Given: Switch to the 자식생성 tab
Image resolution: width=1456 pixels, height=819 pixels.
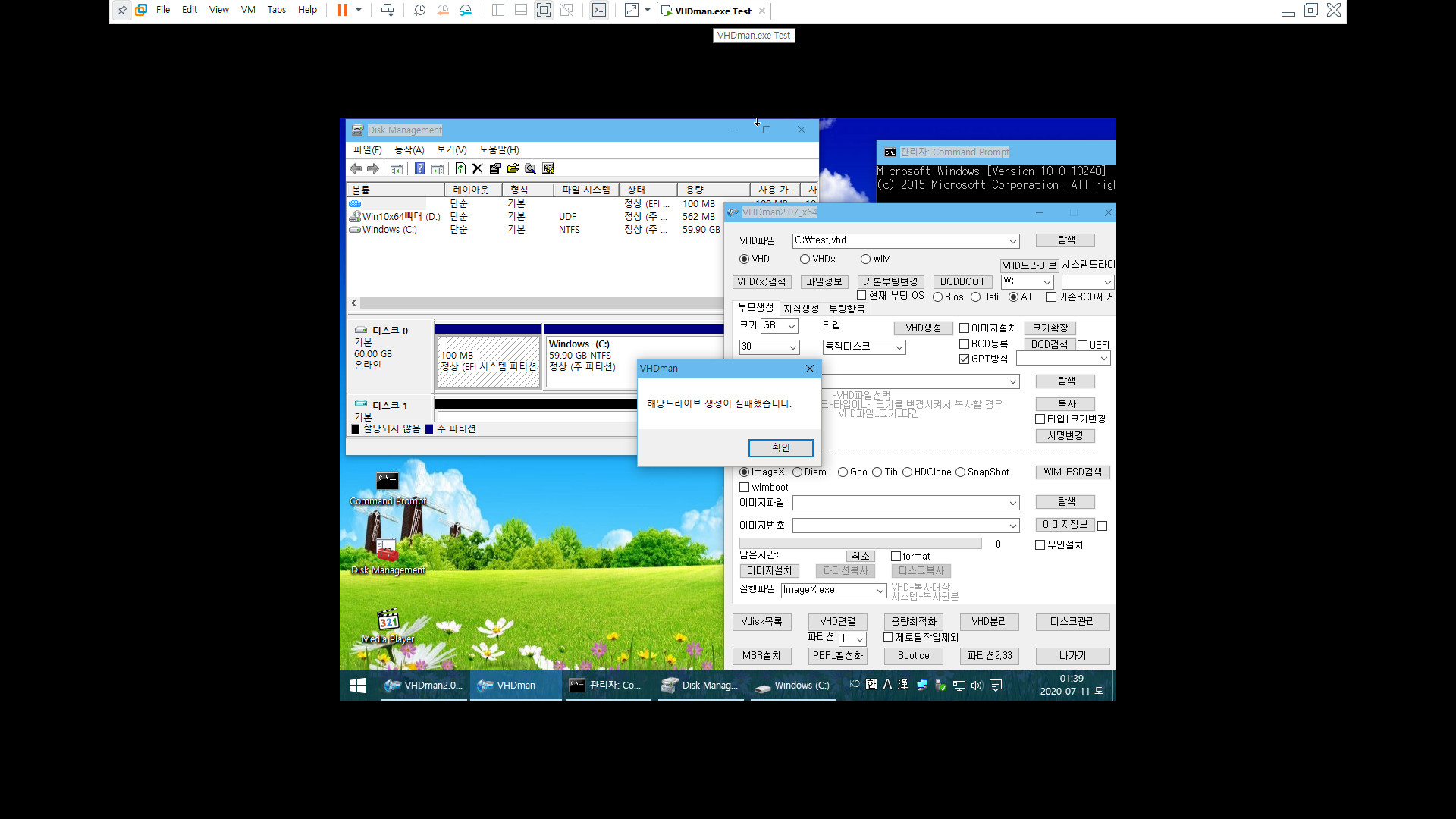Looking at the screenshot, I should [x=801, y=309].
